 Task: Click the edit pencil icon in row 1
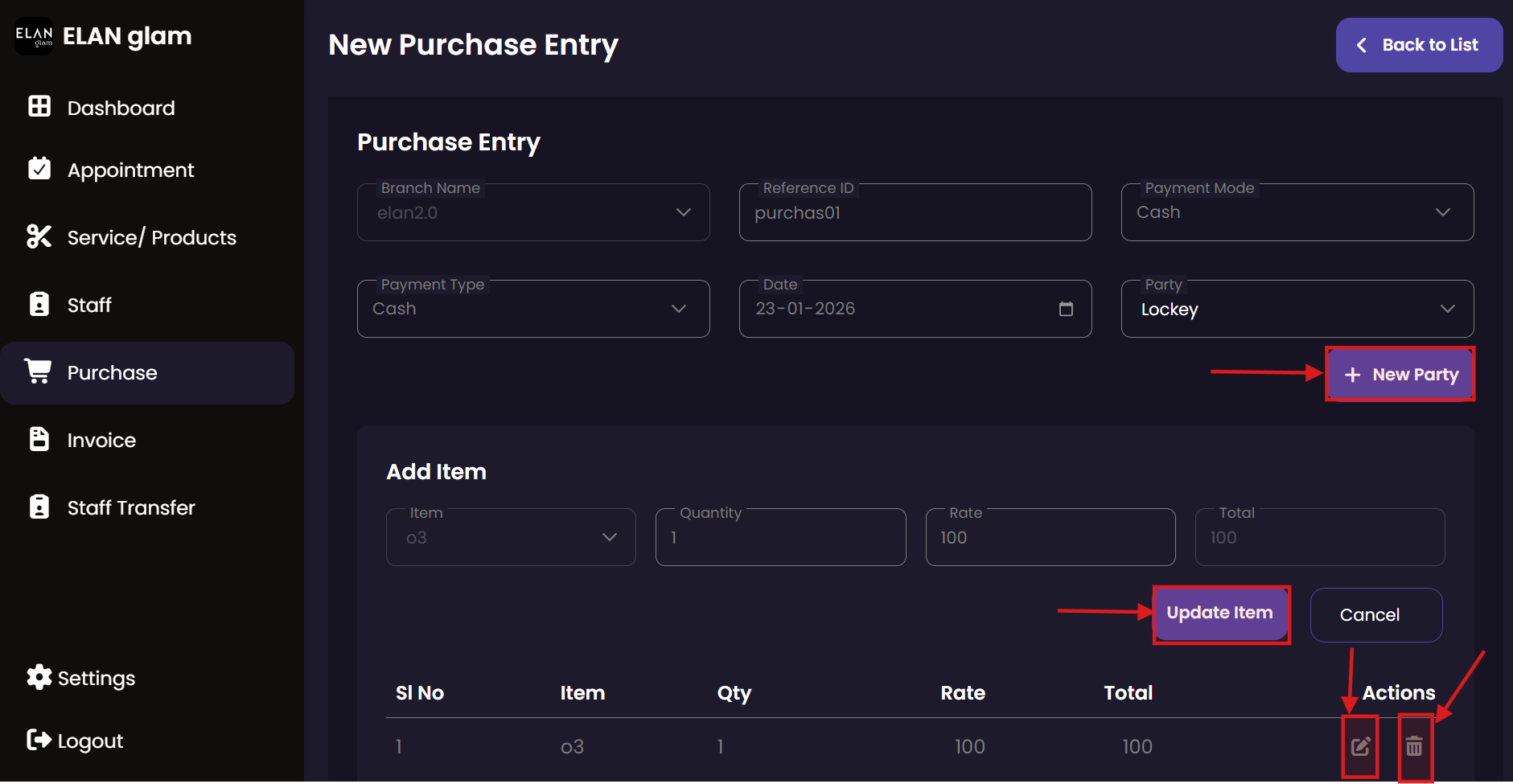coord(1359,747)
